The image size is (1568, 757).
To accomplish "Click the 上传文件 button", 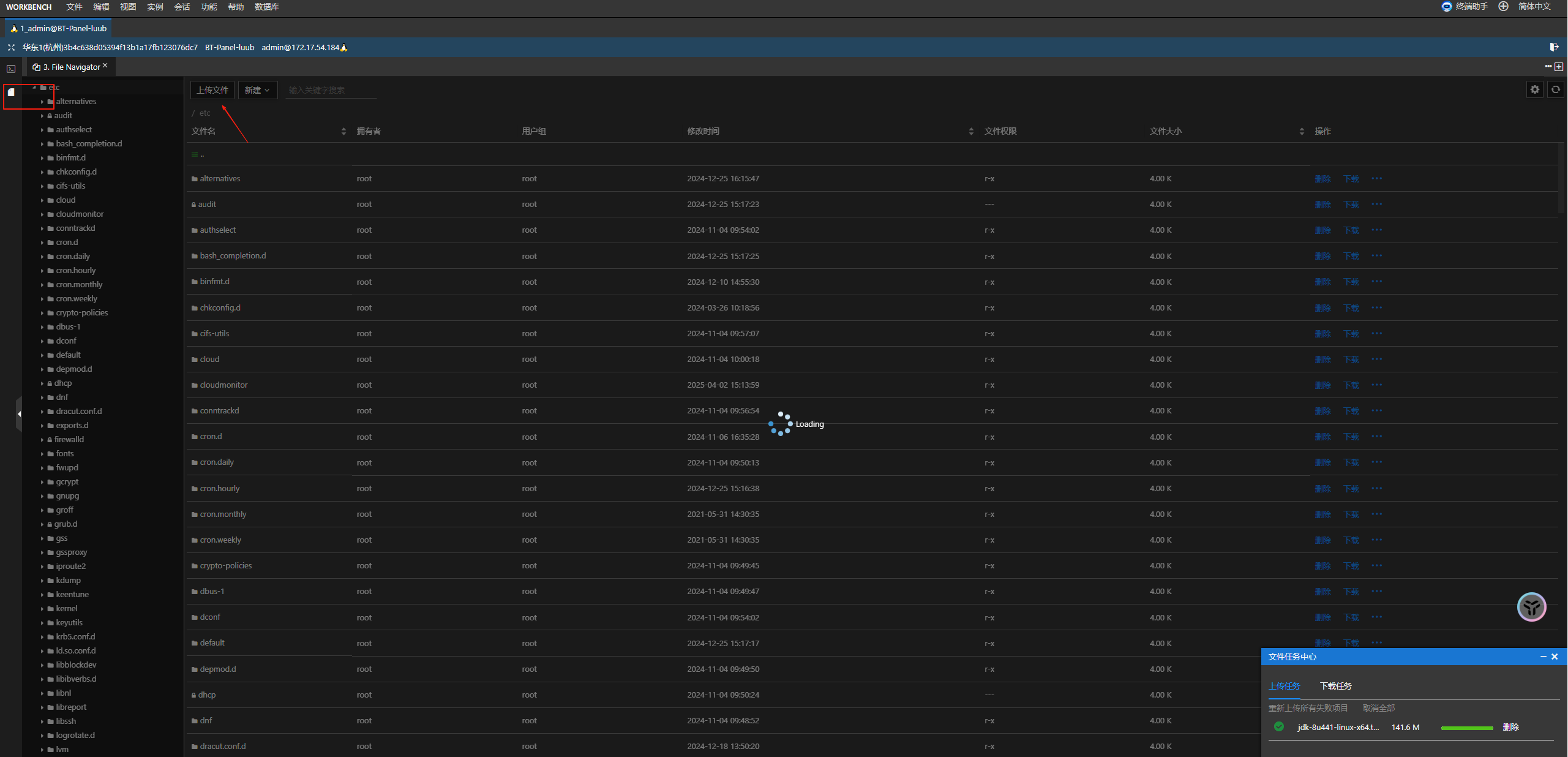I will (212, 90).
